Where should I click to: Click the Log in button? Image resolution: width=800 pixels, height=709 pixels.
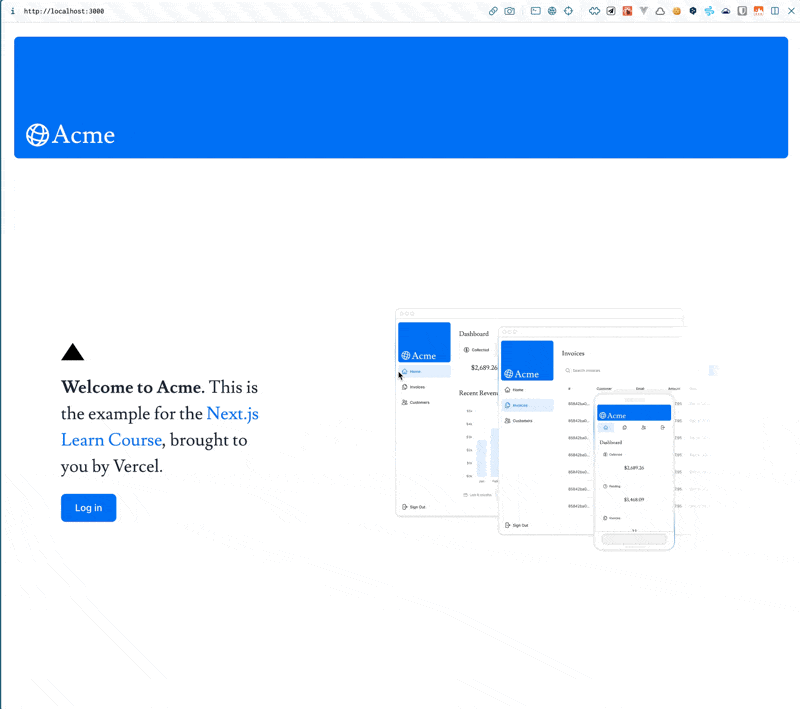click(89, 508)
